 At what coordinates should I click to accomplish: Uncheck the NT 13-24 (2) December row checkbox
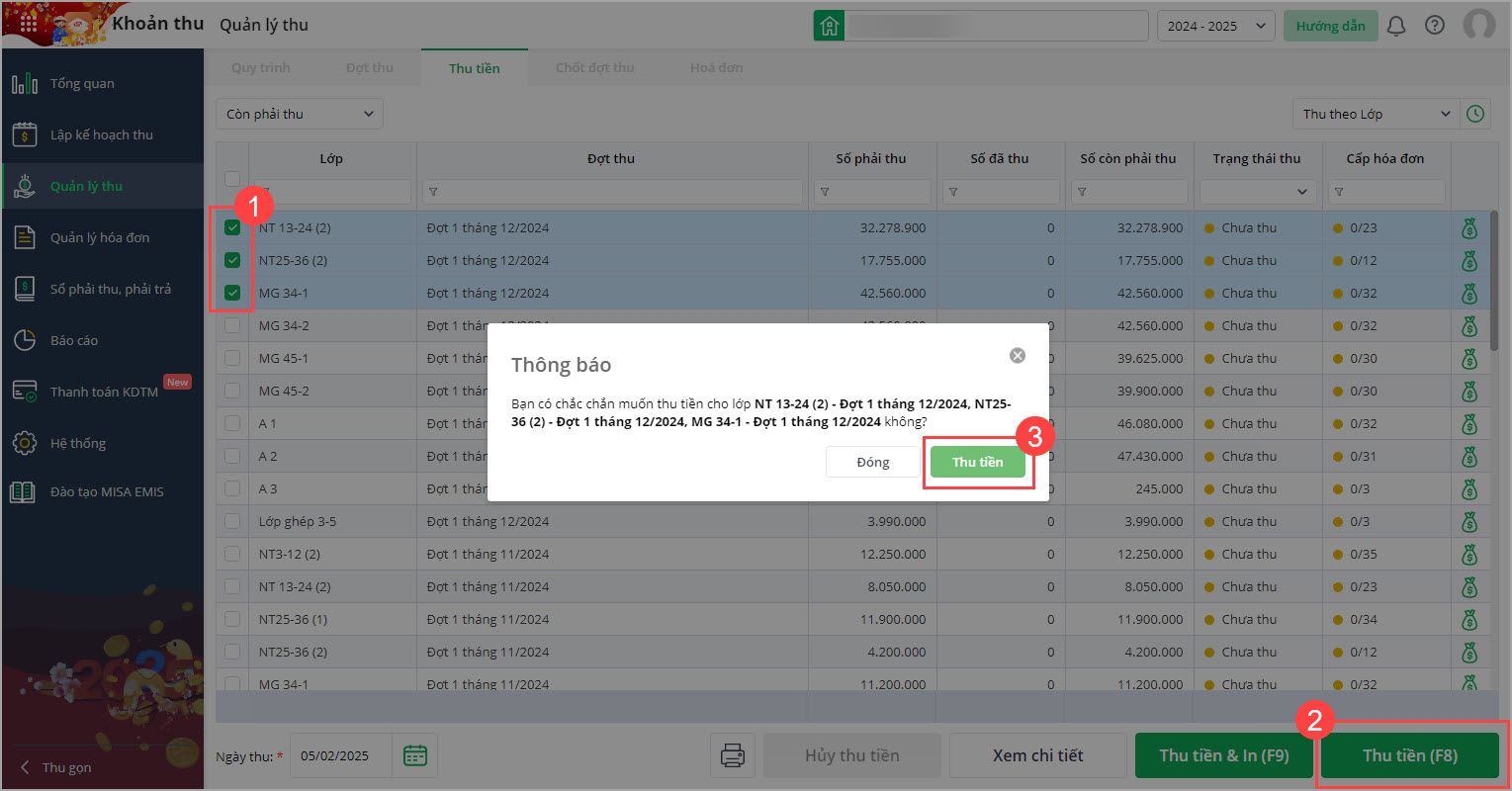point(232,228)
